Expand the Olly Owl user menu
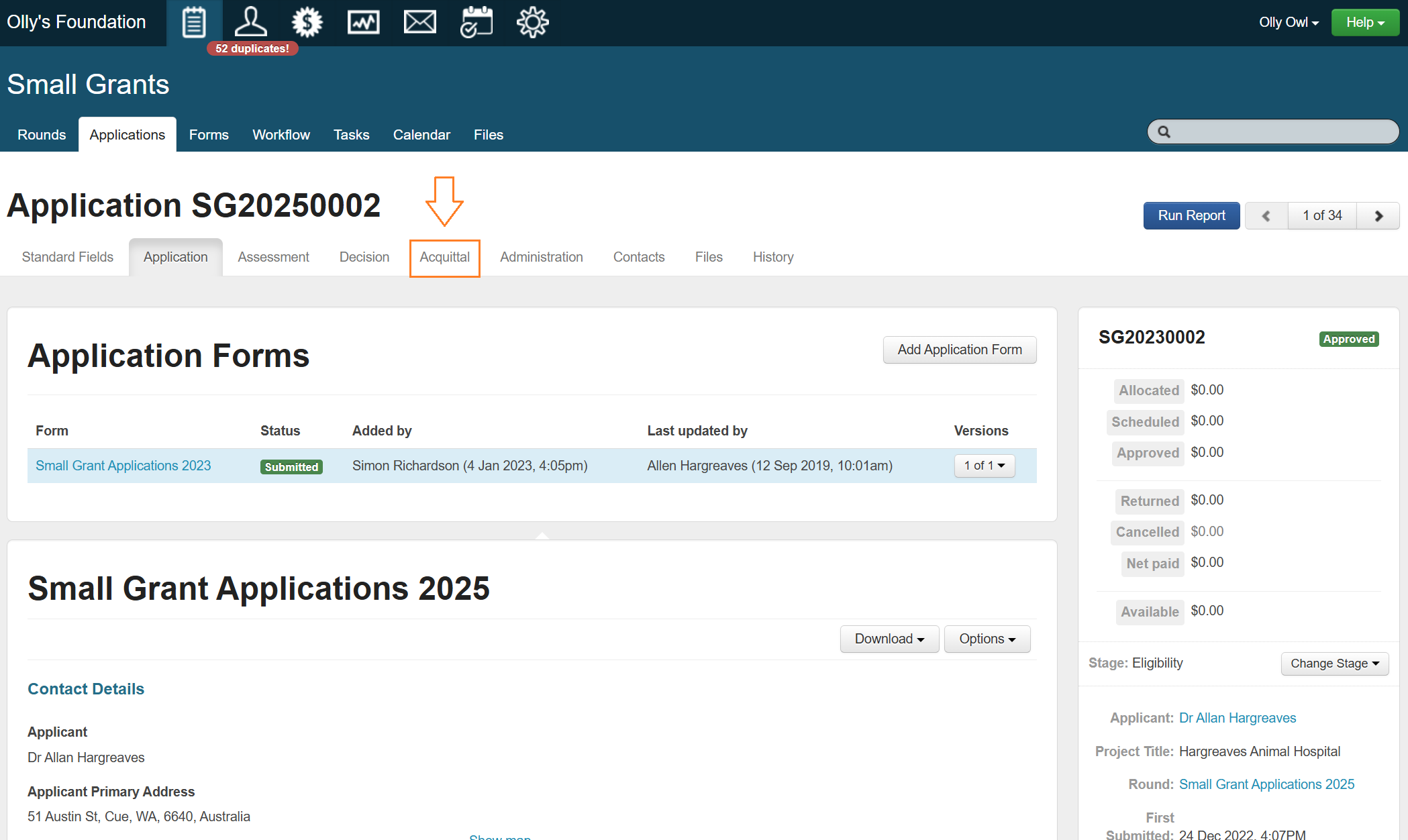1408x840 pixels. coord(1288,22)
